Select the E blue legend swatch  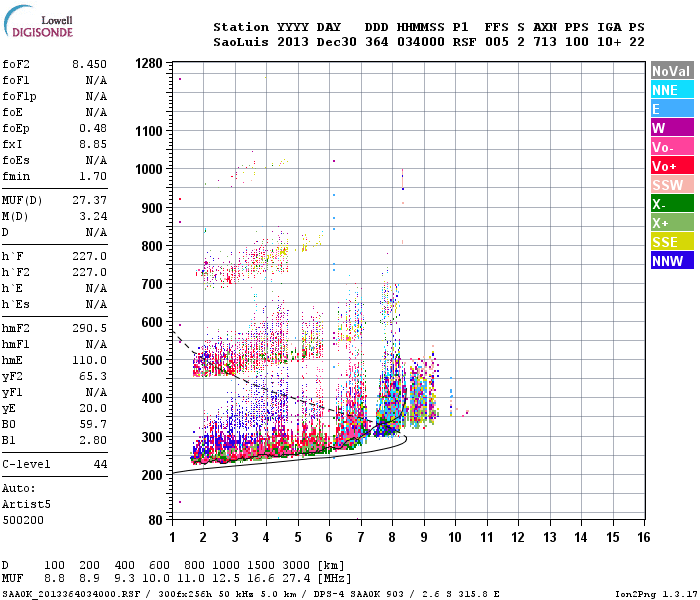[x=672, y=109]
